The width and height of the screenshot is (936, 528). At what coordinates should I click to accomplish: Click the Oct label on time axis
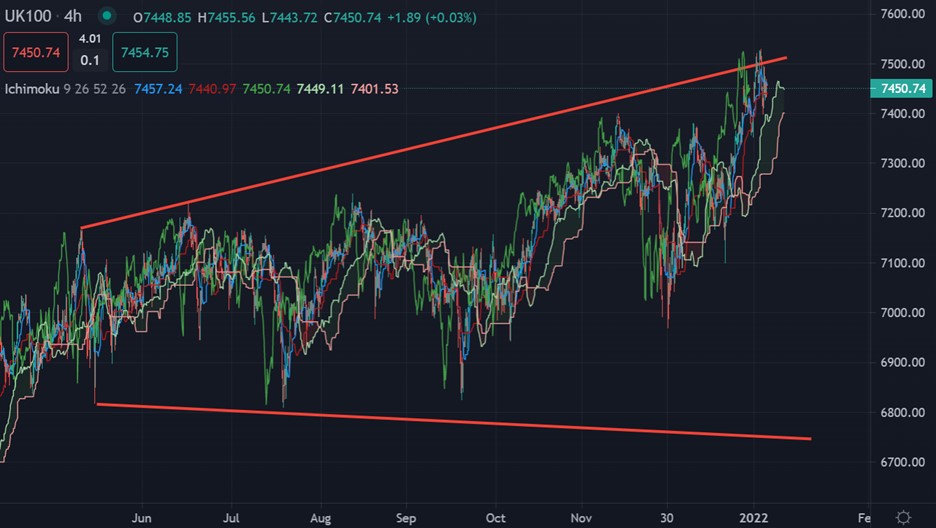[495, 518]
